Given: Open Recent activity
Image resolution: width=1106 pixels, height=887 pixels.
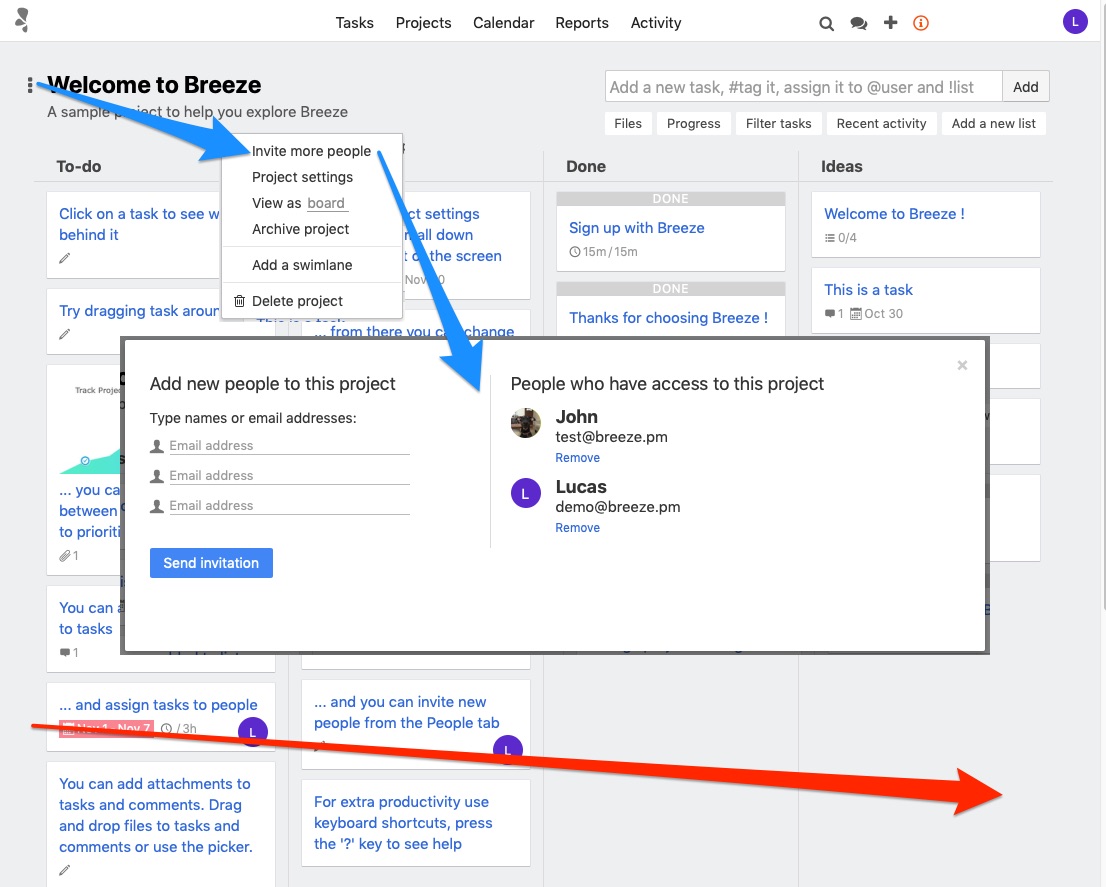Looking at the screenshot, I should click(x=882, y=123).
